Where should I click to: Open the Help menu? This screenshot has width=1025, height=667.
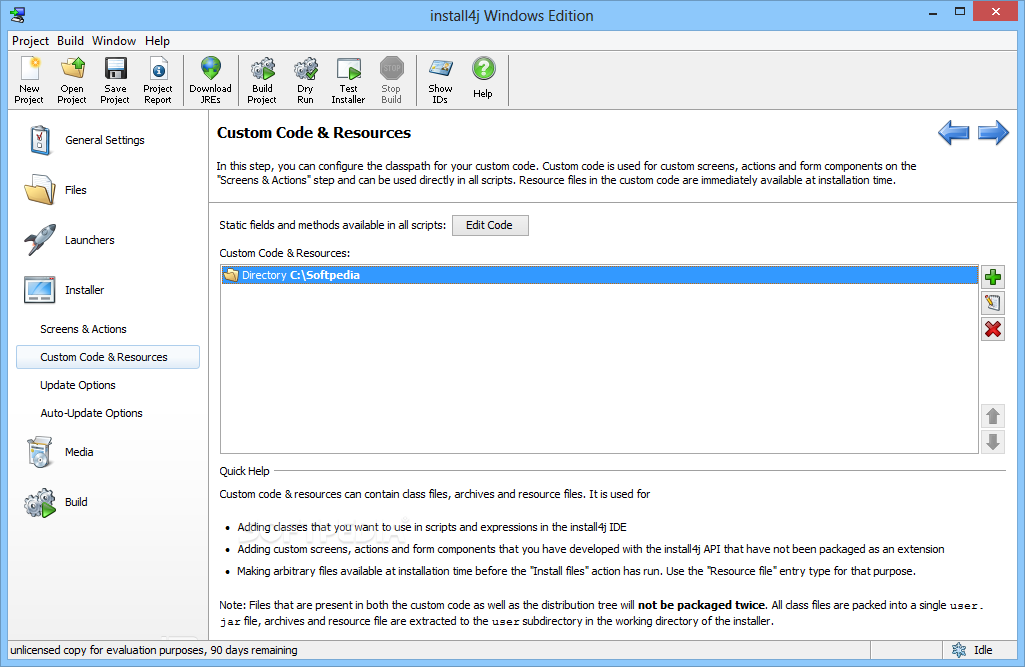158,41
